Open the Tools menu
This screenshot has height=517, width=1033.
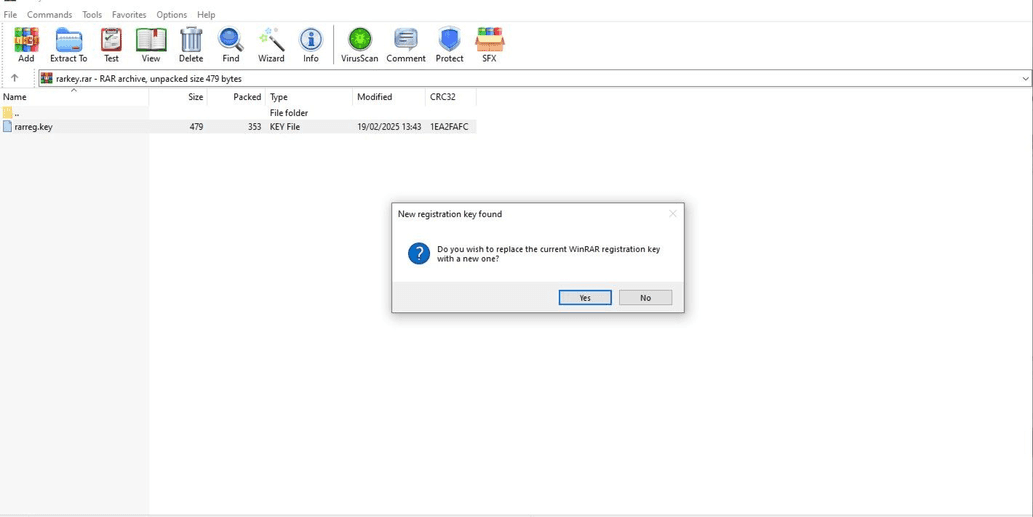point(92,14)
